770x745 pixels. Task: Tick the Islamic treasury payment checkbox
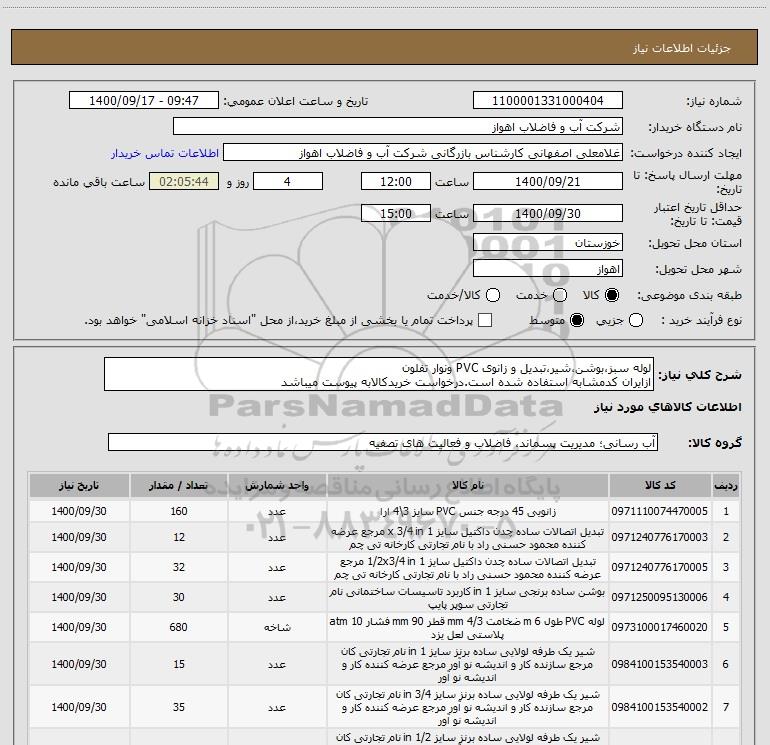pos(485,320)
